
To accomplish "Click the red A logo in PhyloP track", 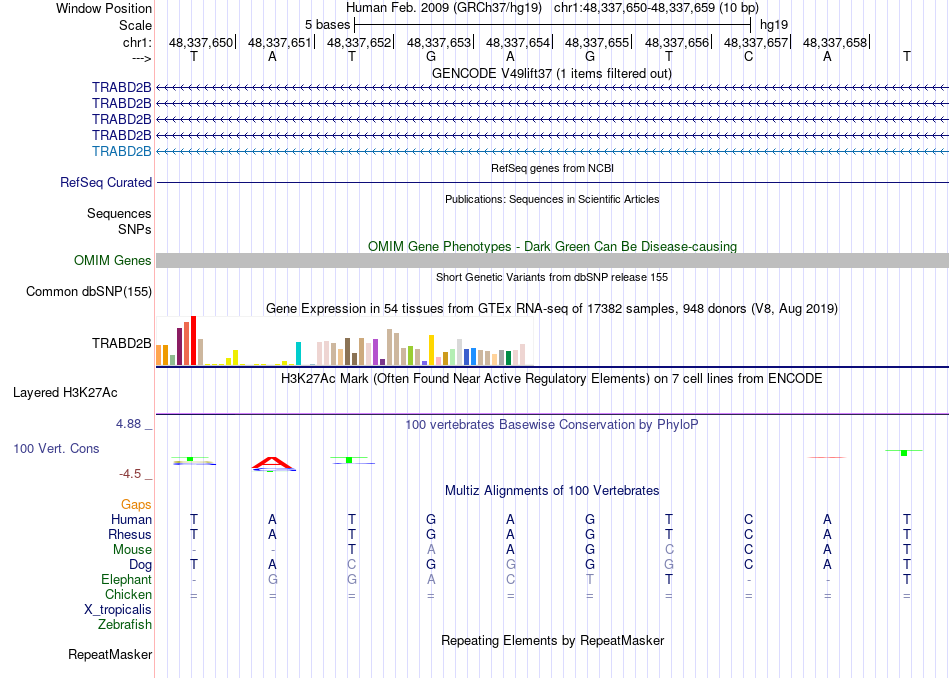I will tap(273, 464).
